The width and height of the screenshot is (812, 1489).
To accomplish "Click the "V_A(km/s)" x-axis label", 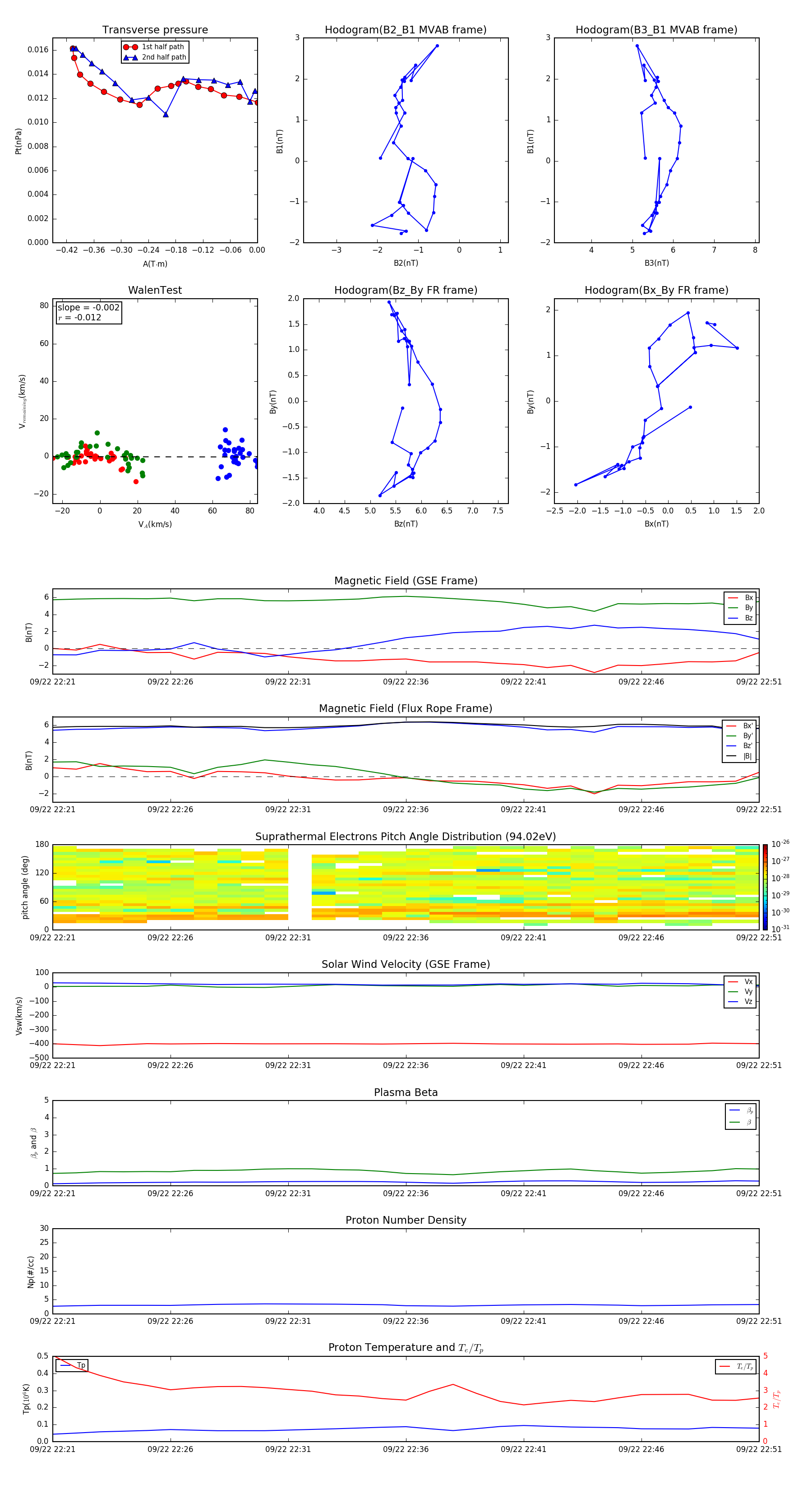I will point(155,524).
